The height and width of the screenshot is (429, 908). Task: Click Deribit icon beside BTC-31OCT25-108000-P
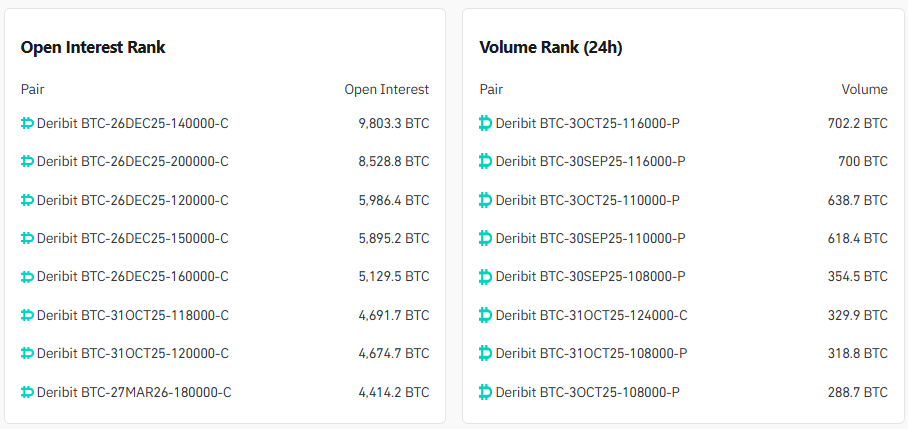[486, 354]
